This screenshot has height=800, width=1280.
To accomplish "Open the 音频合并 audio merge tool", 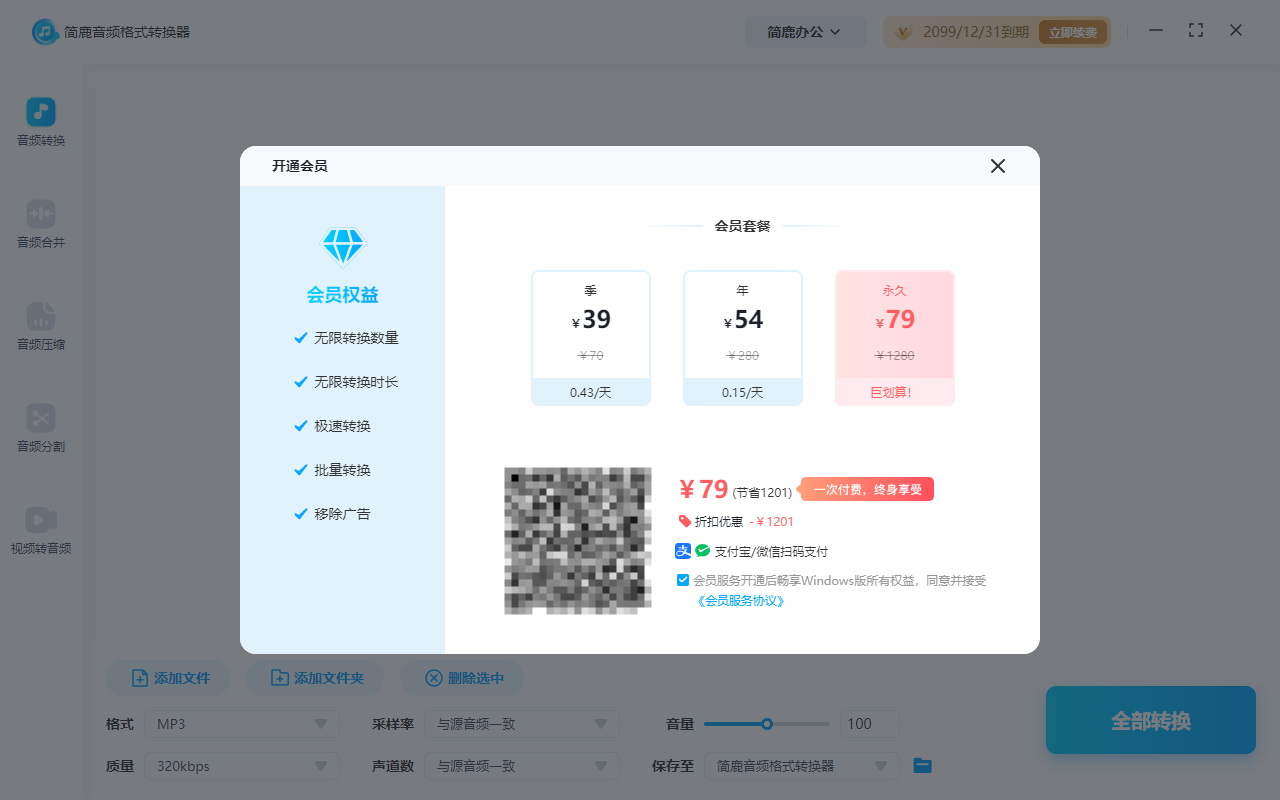I will pos(40,224).
